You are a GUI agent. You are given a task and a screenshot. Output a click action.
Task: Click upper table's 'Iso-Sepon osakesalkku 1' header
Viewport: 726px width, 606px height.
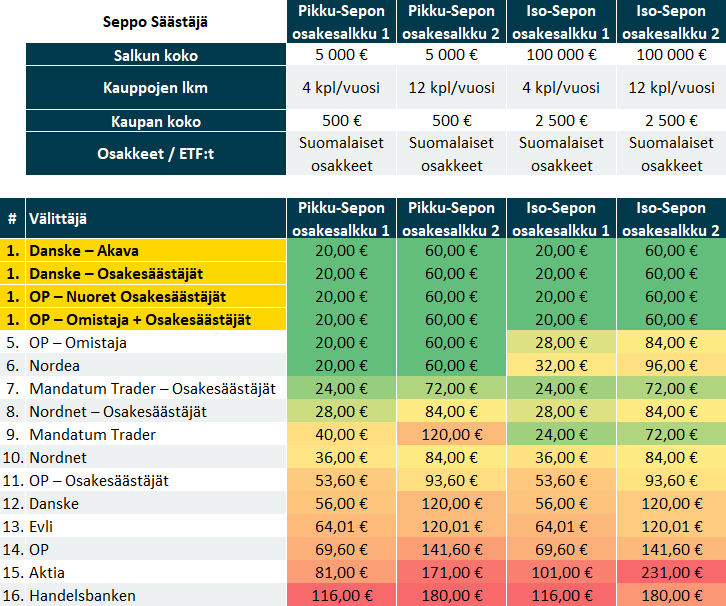562,22
